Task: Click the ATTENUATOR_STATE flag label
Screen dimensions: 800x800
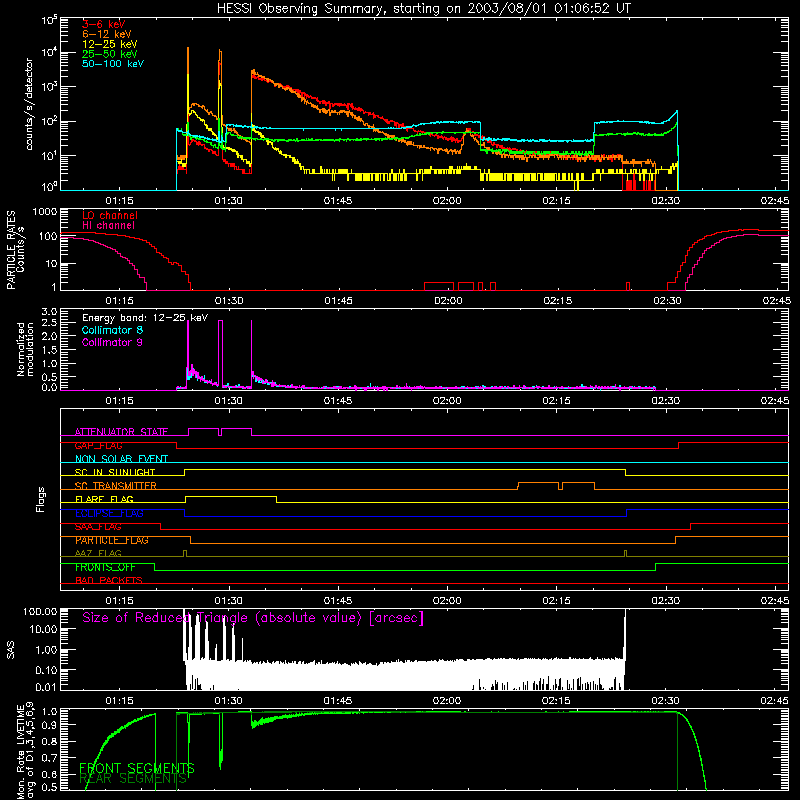Action: point(121,432)
